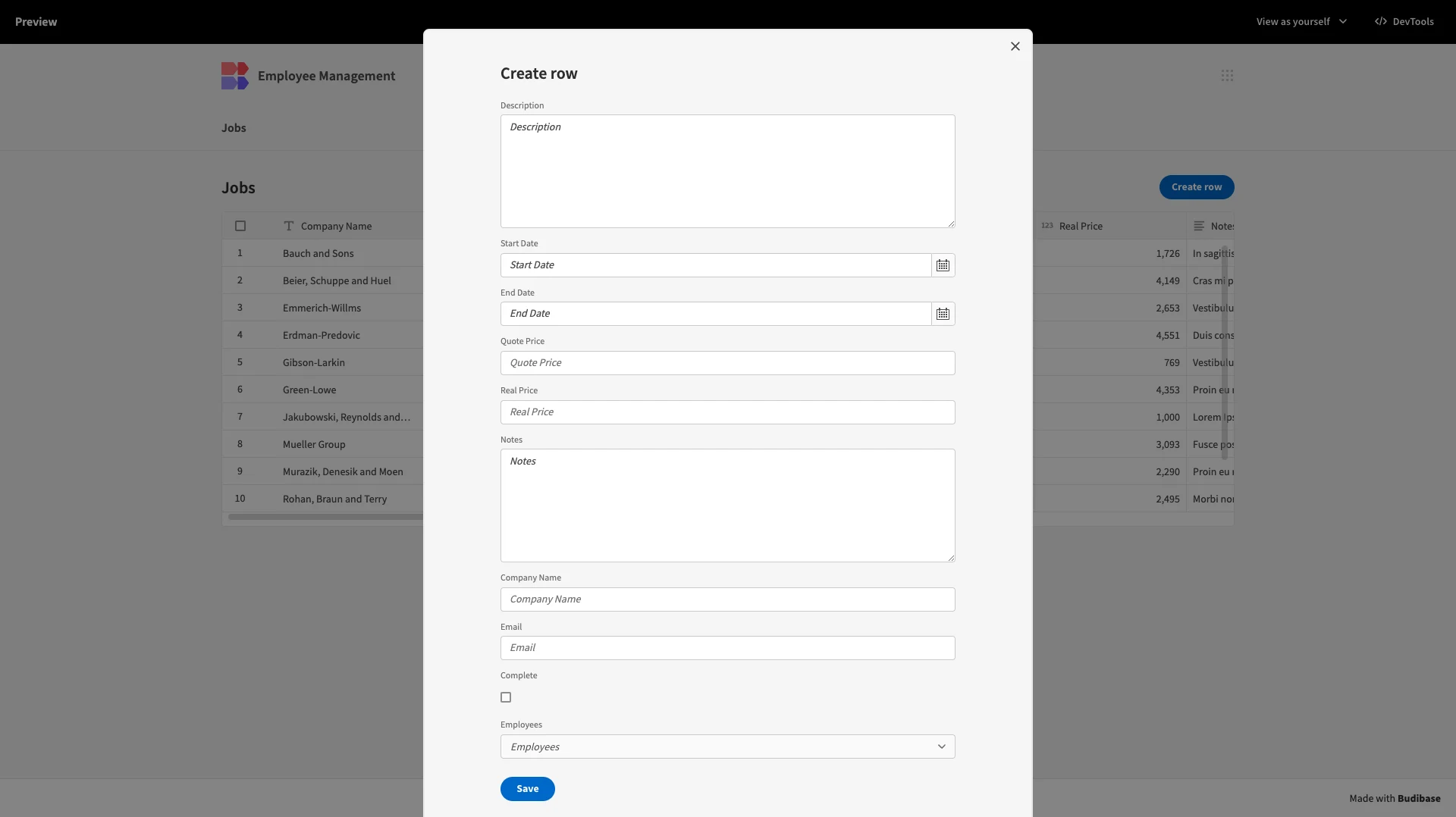The width and height of the screenshot is (1456, 817).
Task: Click the Jakubowski, Reynolds and… cell
Action: [347, 417]
